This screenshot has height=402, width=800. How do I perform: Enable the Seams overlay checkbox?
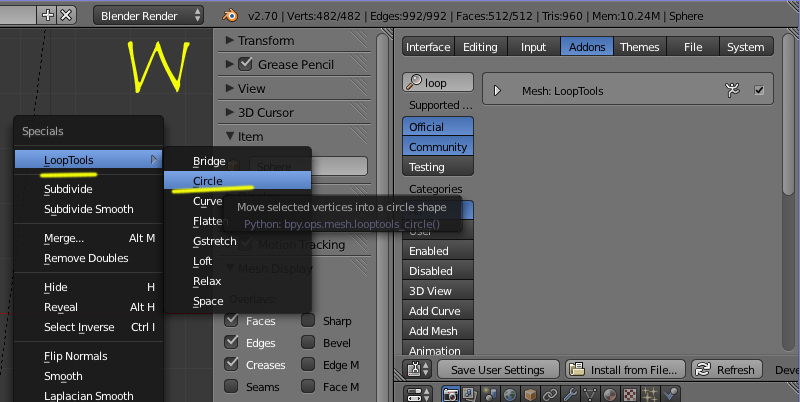click(232, 386)
